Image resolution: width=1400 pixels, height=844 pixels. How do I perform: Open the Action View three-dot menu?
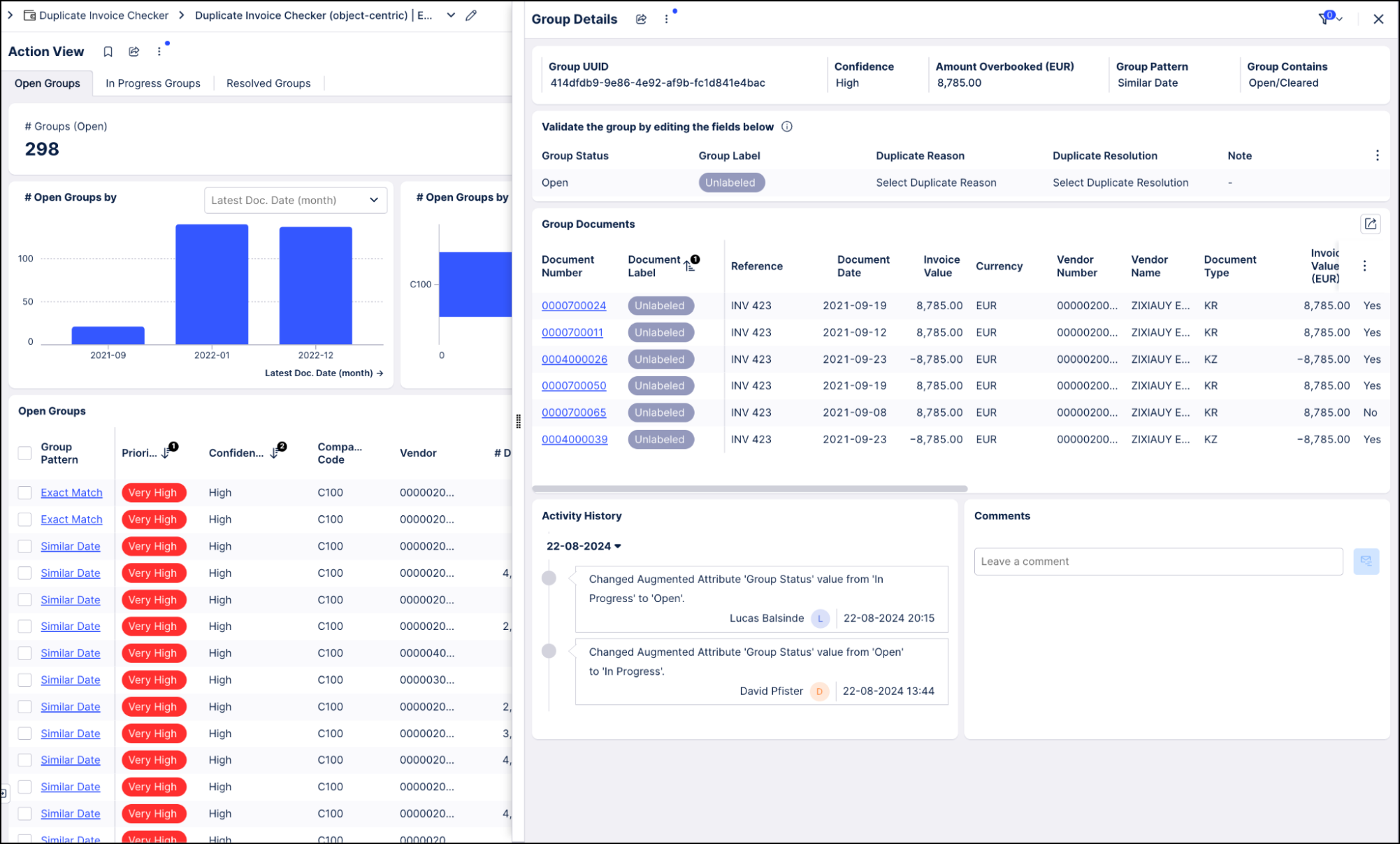(x=159, y=52)
